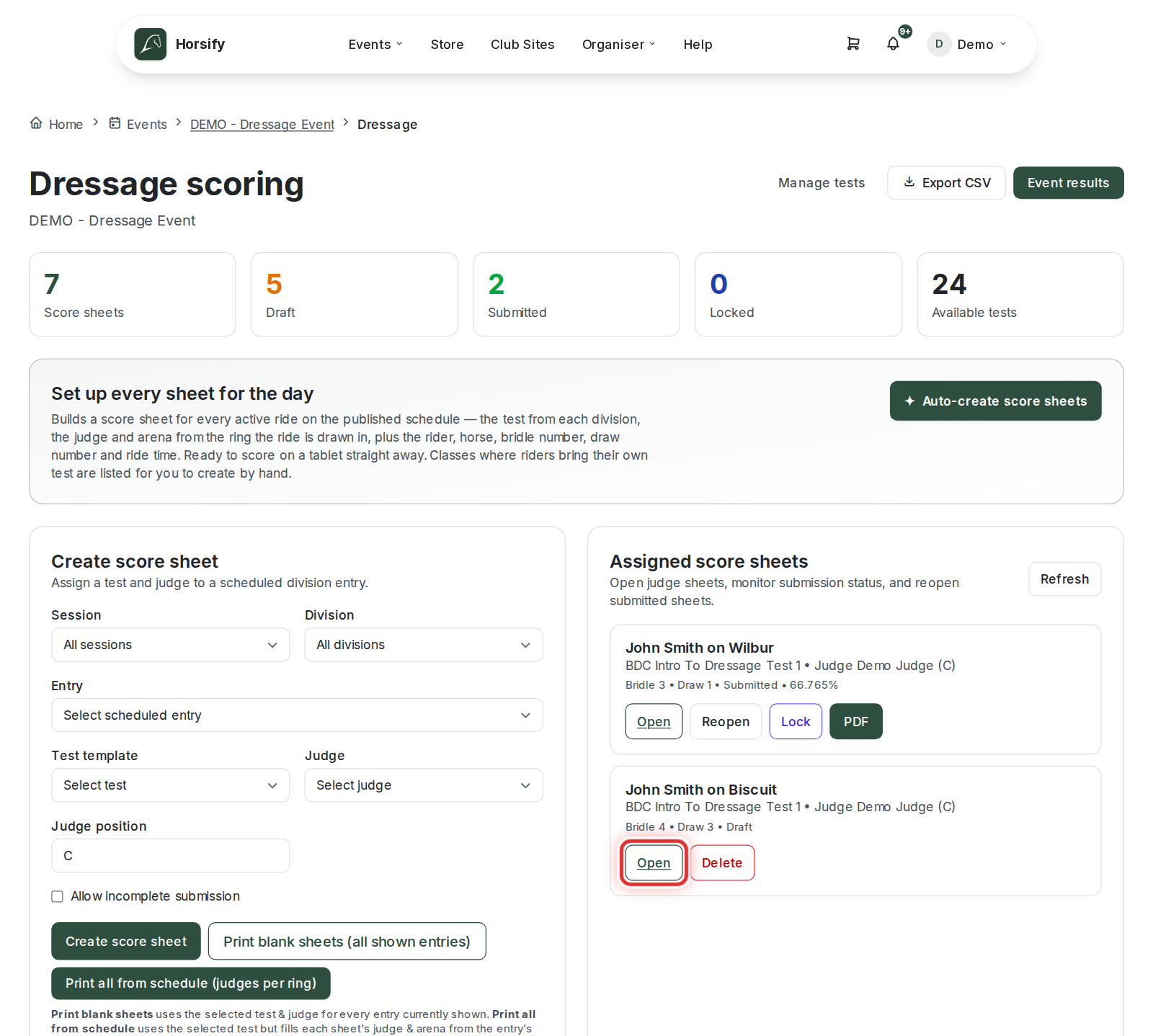Click the Events breadcrumb calendar icon
This screenshot has height=1036, width=1153.
coord(115,123)
